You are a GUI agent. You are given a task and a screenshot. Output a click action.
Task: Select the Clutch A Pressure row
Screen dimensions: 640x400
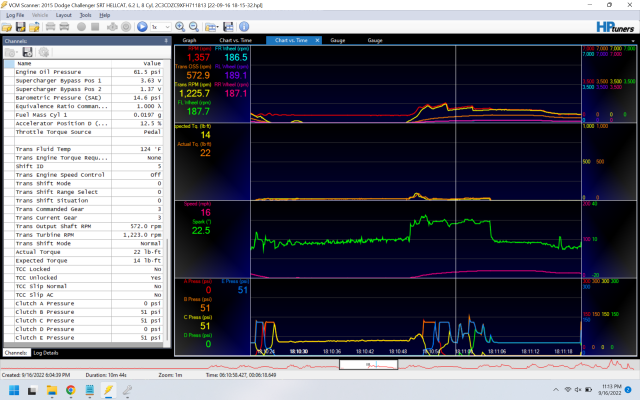[83, 303]
